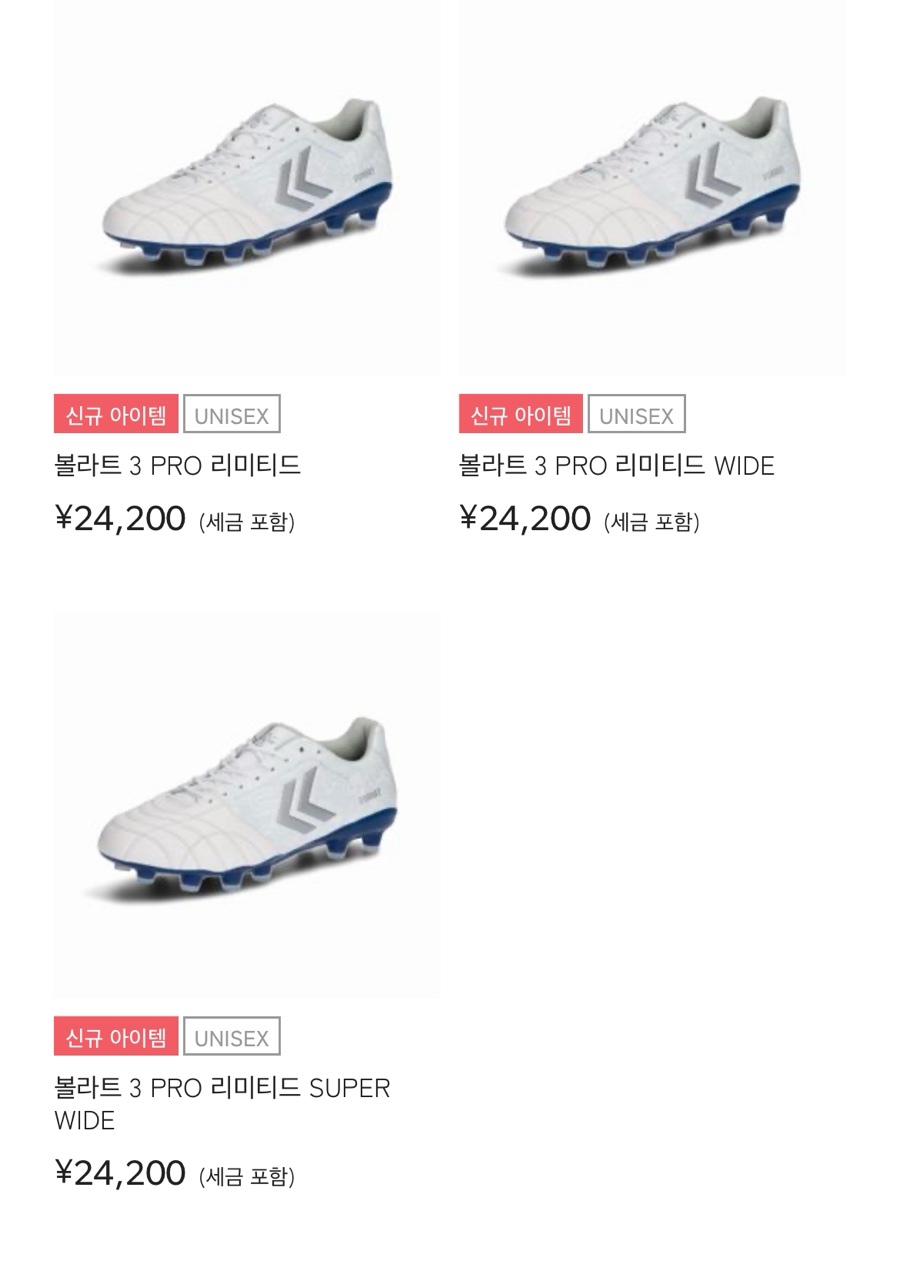900x1277 pixels.
Task: Click the ¥24,200 price of the SUPER WIDE model
Action: [x=120, y=1173]
